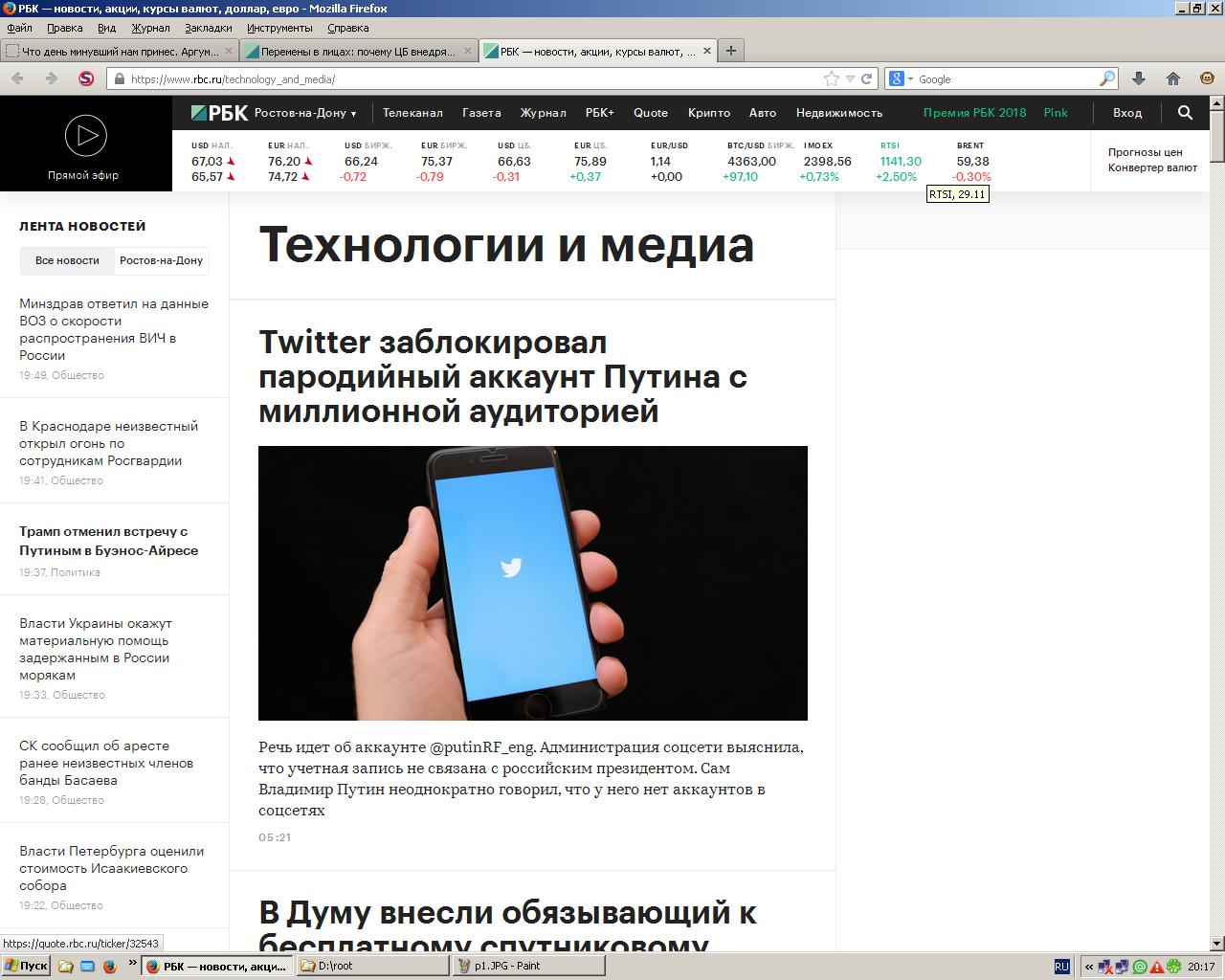Image resolution: width=1225 pixels, height=980 pixels.
Task: Open the Премия РБК 2018 link
Action: click(974, 113)
